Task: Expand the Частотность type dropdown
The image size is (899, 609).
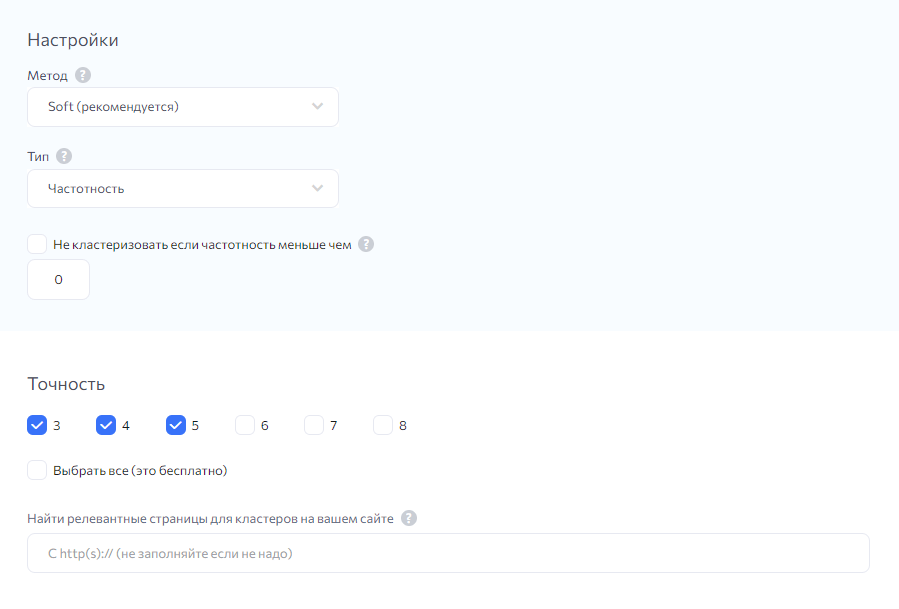Action: point(182,189)
